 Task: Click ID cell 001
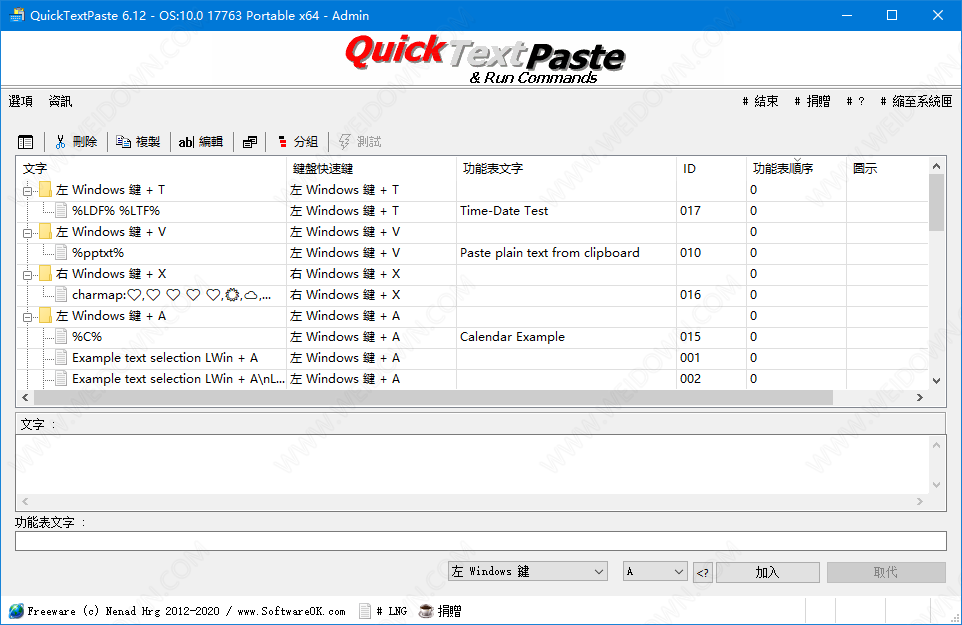point(690,358)
